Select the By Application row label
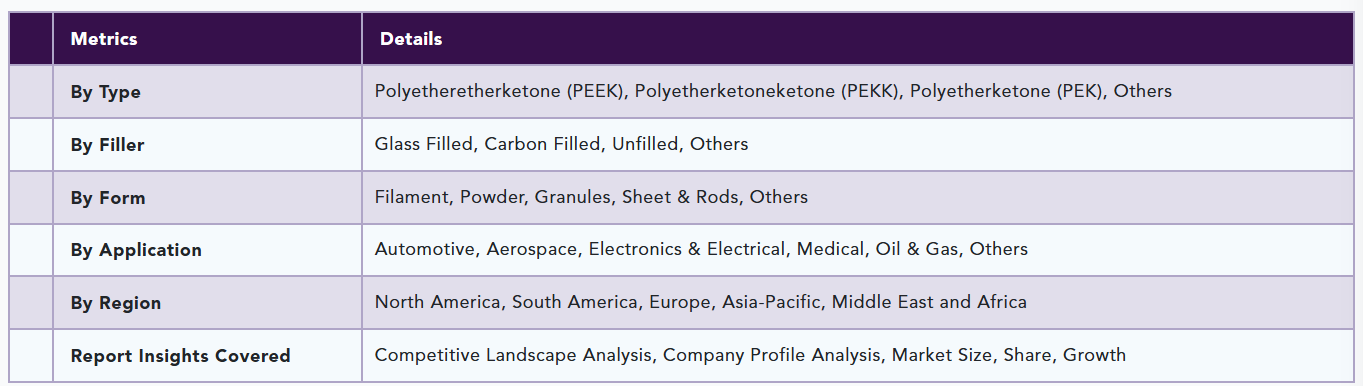The image size is (1363, 386). coord(136,250)
